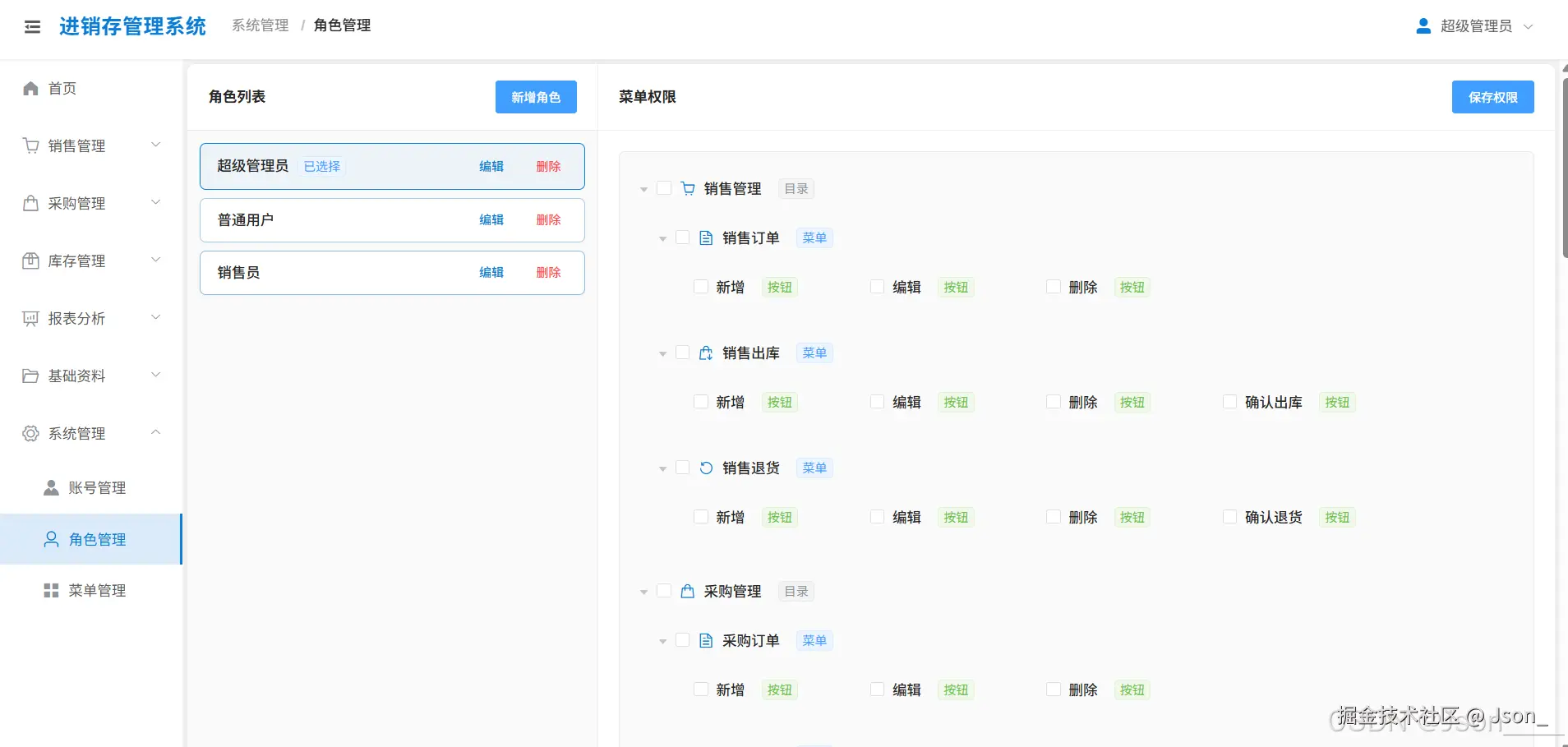Click the home icon beside 首页
Image resolution: width=1568 pixels, height=747 pixels.
(31, 88)
